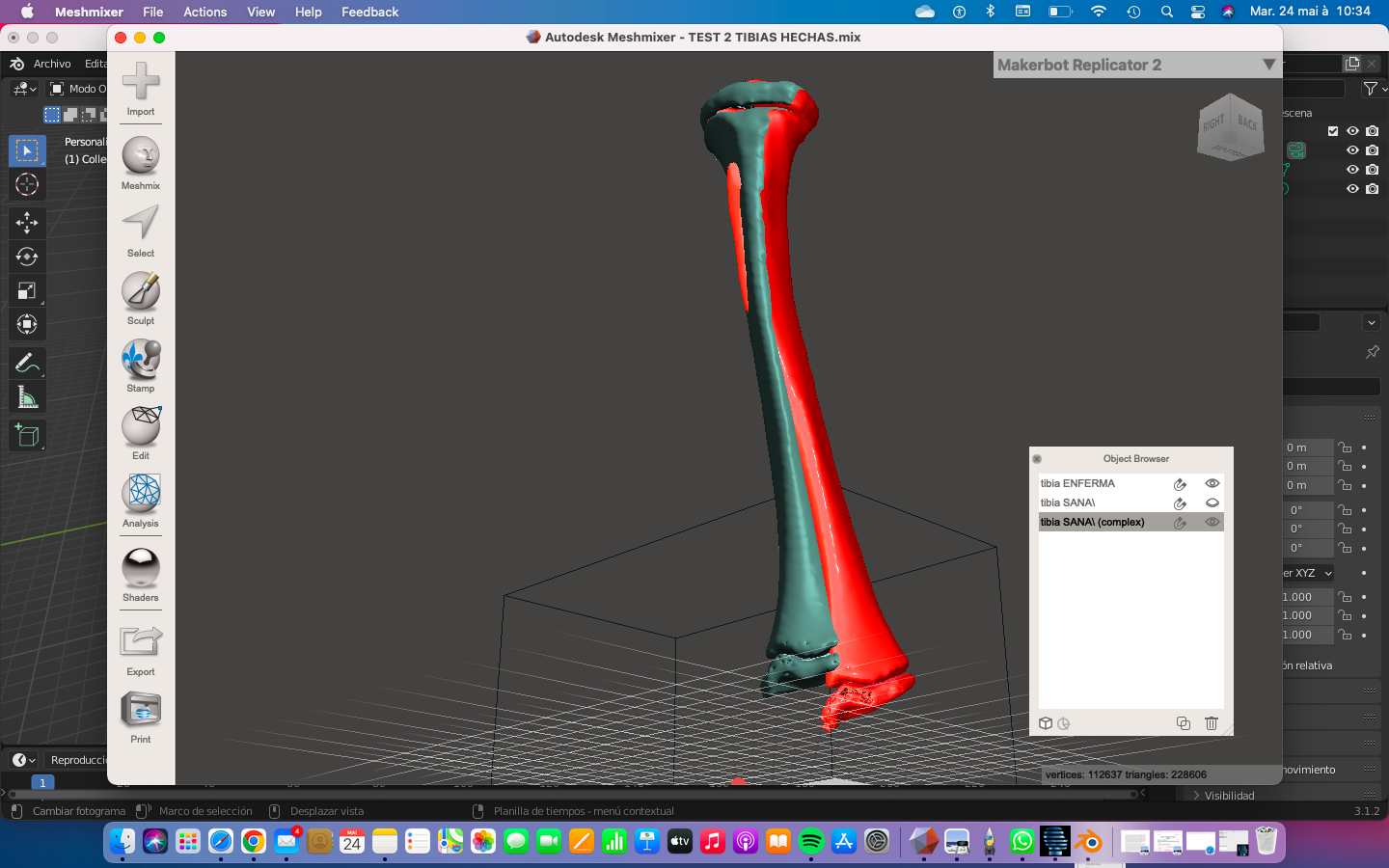The height and width of the screenshot is (868, 1389).
Task: Open the Feedback menu
Action: click(x=369, y=12)
